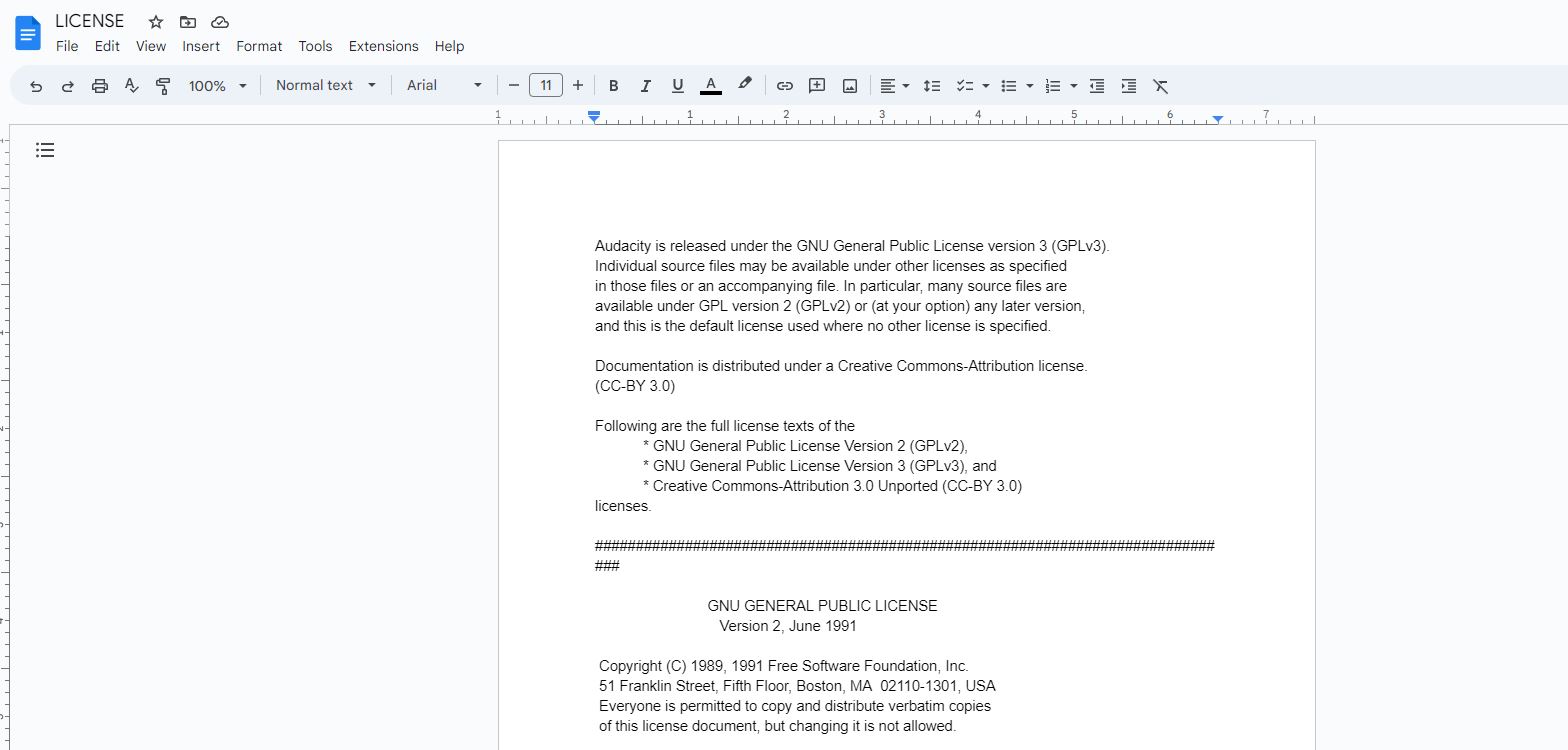The height and width of the screenshot is (750, 1568).
Task: Open the highlight color picker
Action: pos(744,86)
